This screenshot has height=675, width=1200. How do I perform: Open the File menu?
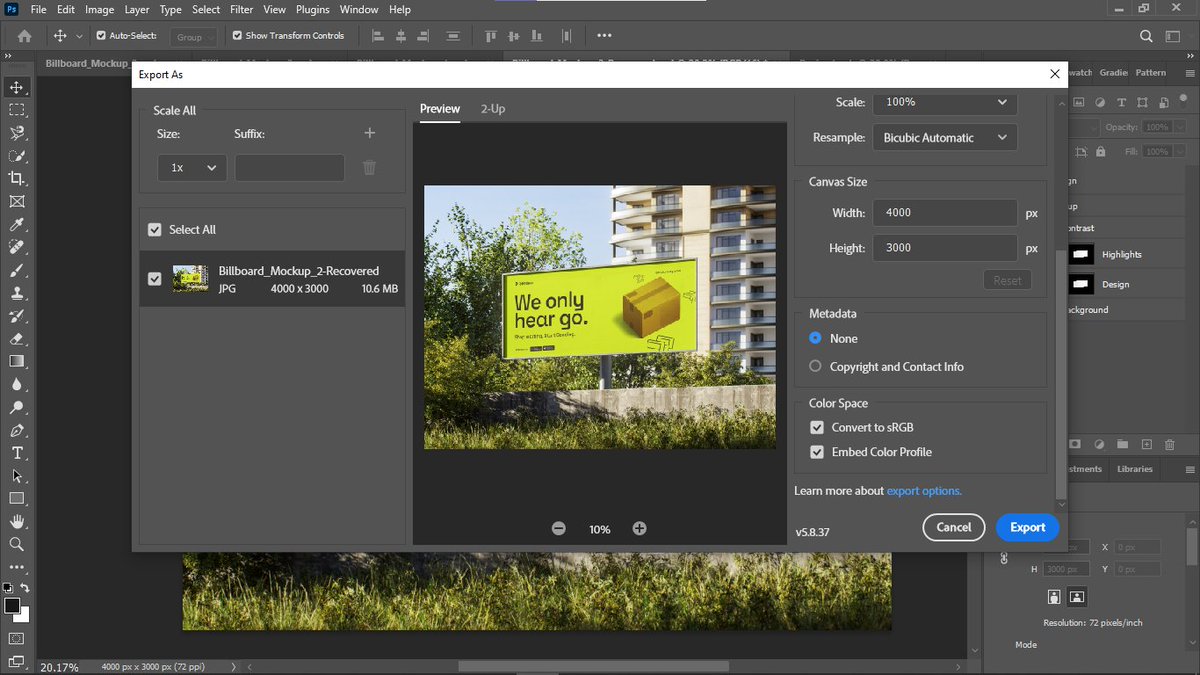click(40, 9)
